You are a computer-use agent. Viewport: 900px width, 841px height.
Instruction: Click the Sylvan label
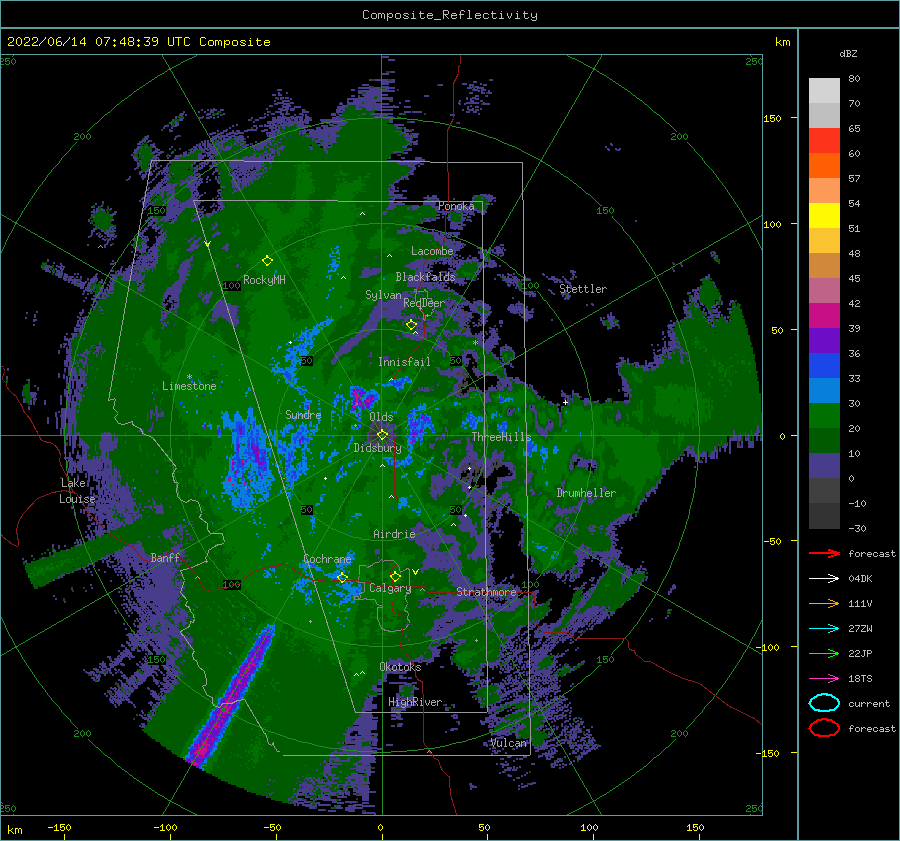click(383, 295)
